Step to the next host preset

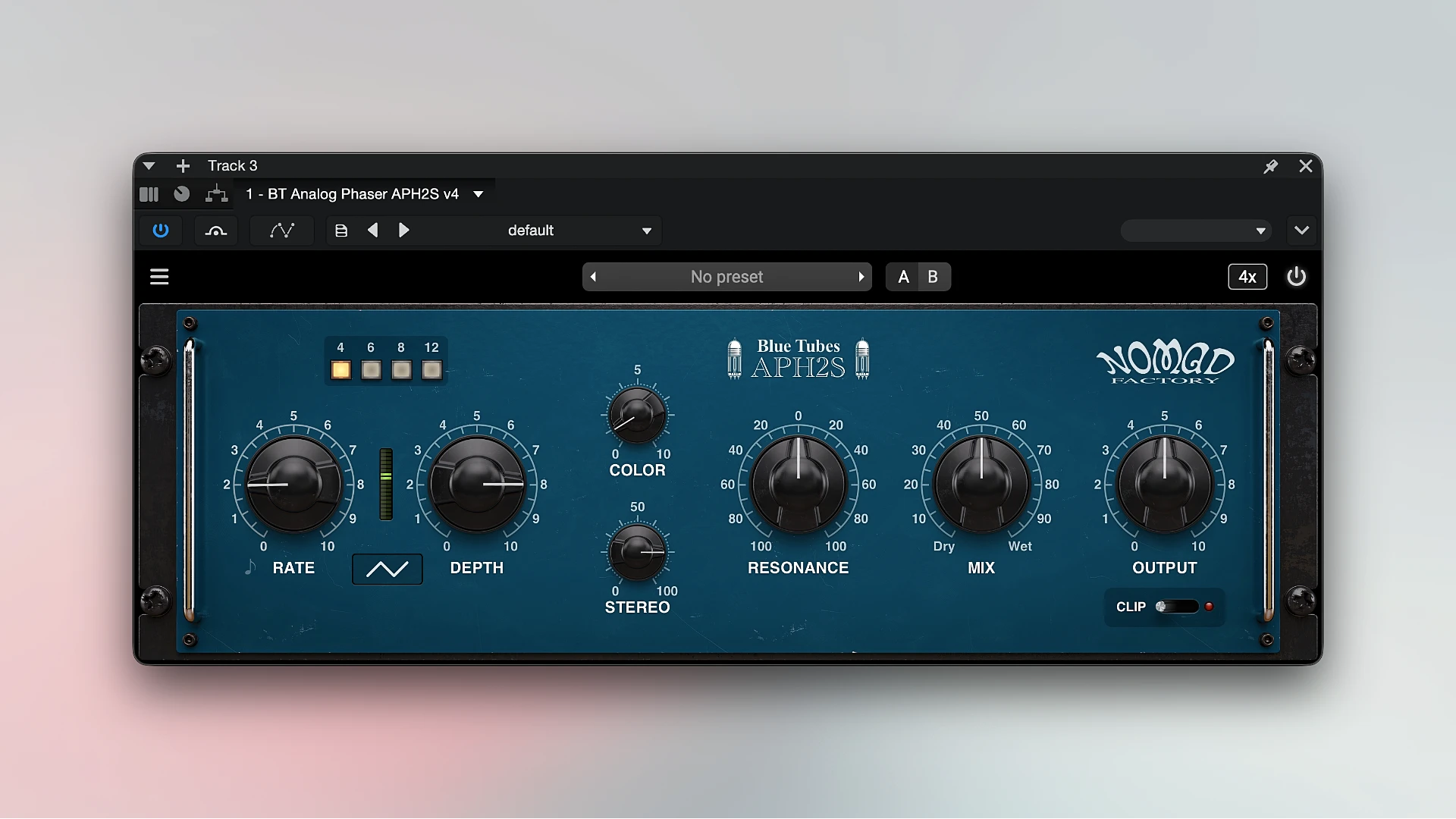pos(403,231)
